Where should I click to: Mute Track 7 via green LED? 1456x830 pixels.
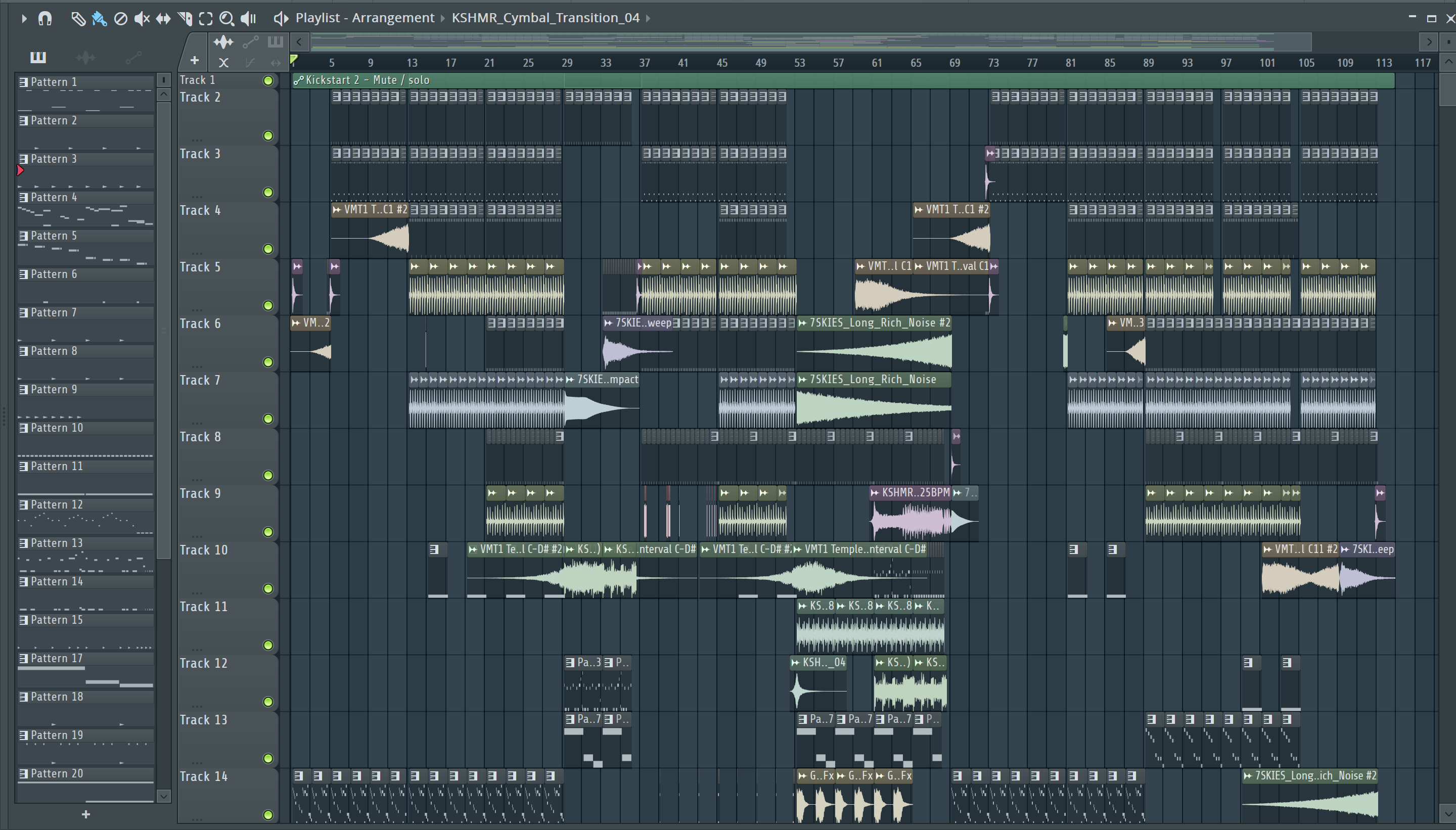pos(268,419)
